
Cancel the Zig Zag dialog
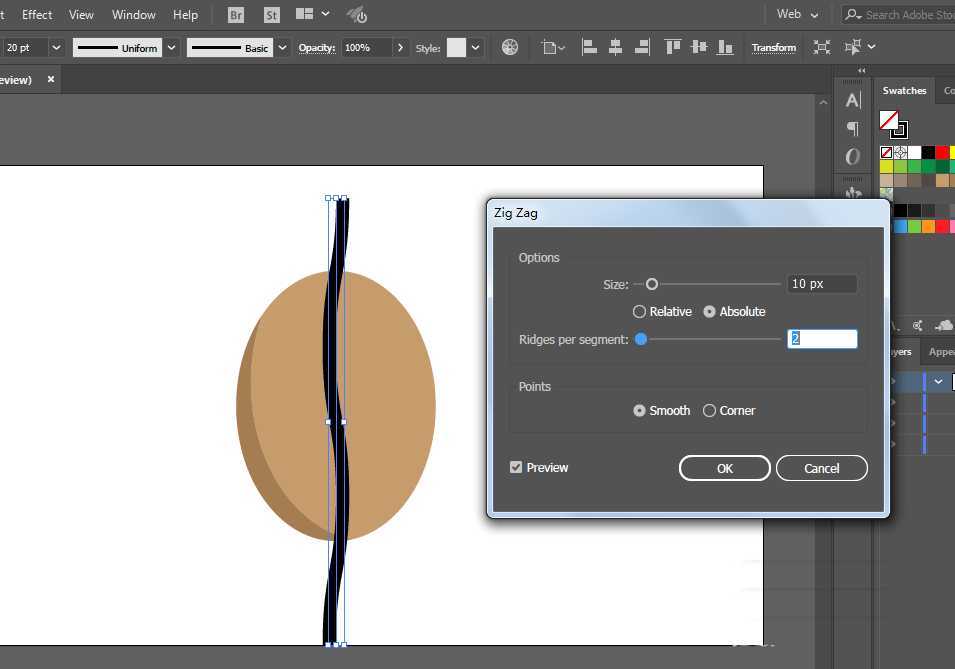(x=821, y=468)
